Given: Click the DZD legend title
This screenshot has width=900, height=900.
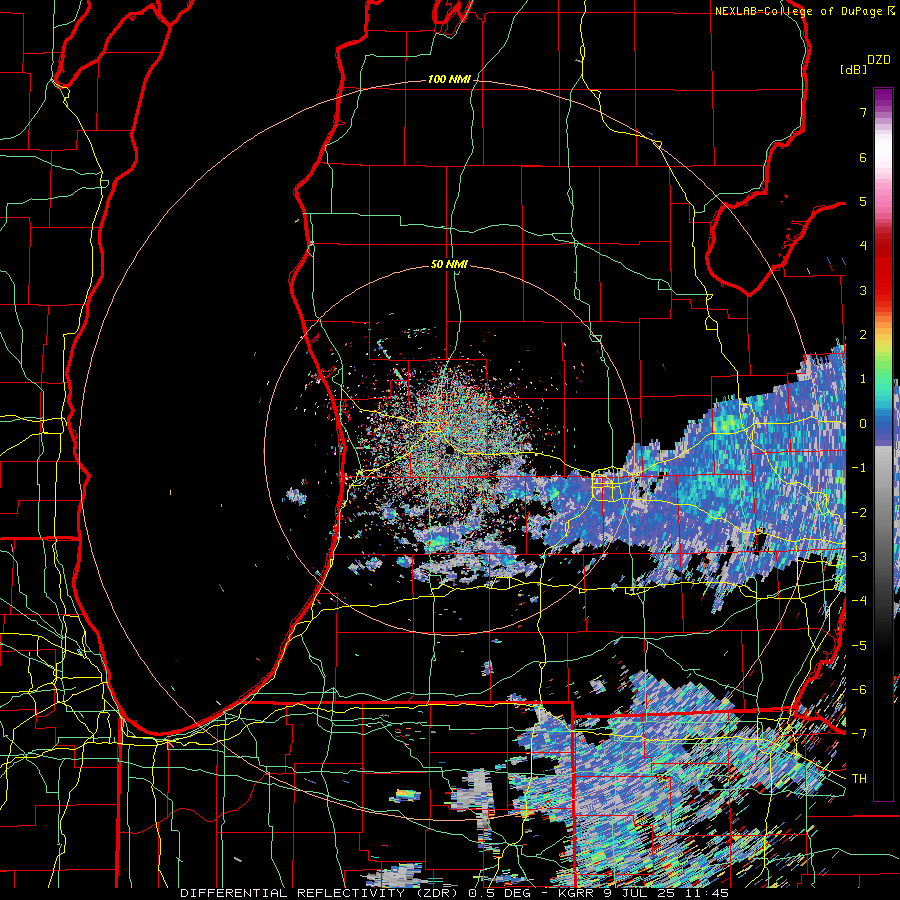Looking at the screenshot, I should tap(879, 60).
